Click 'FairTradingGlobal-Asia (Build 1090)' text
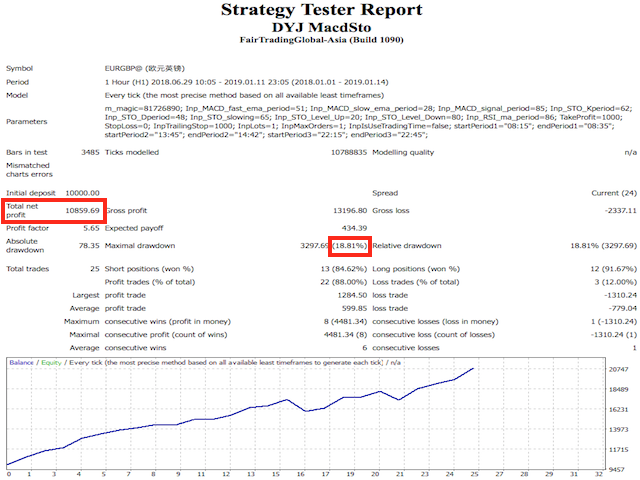Image resolution: width=640 pixels, height=480 pixels. tap(322, 40)
